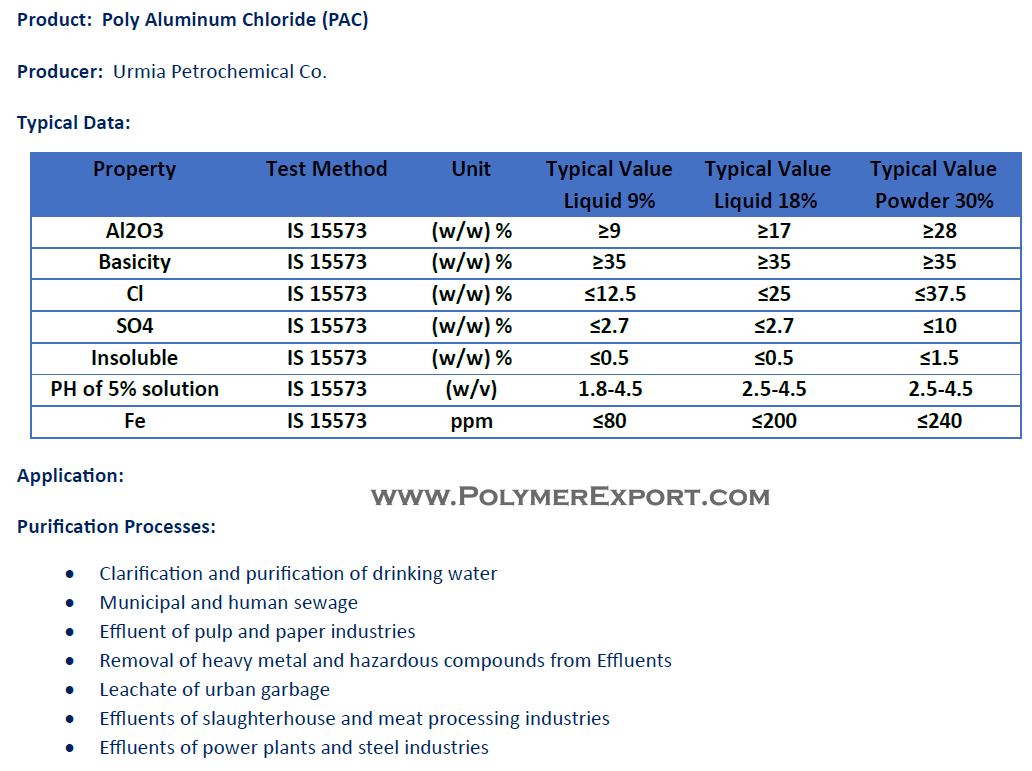Click the PH of 5% solution cell
This screenshot has height=771, width=1032.
[x=134, y=389]
